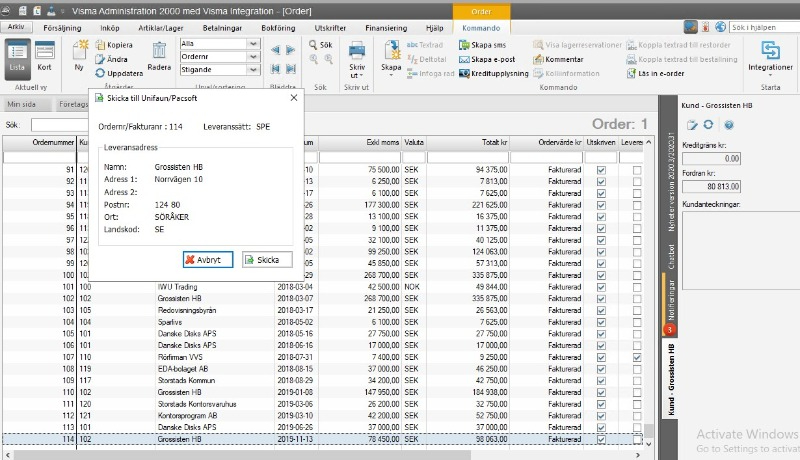Open the Skriv ut printer button
This screenshot has width=800, height=460.
(x=357, y=59)
